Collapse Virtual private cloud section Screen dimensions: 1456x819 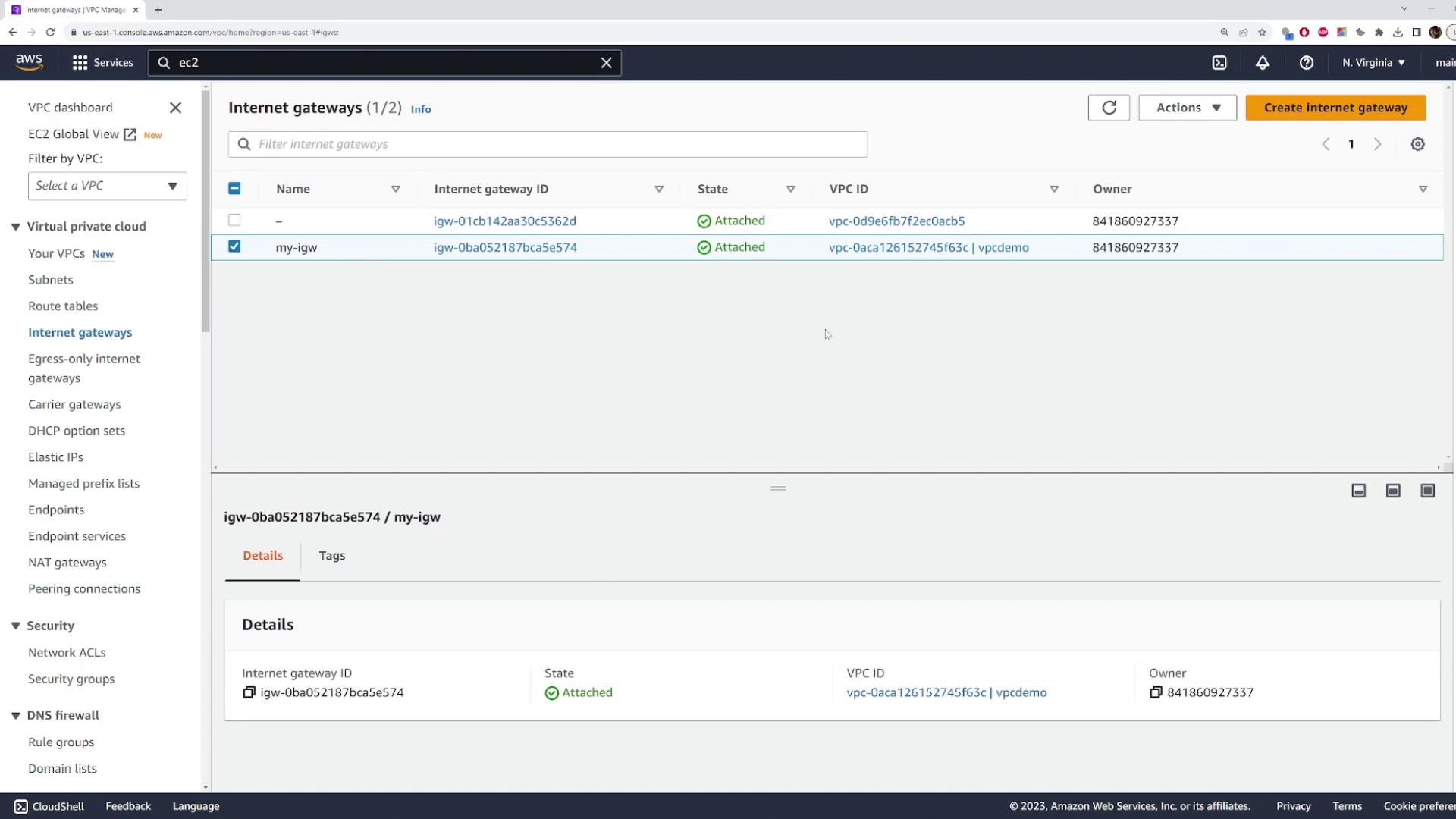(16, 227)
